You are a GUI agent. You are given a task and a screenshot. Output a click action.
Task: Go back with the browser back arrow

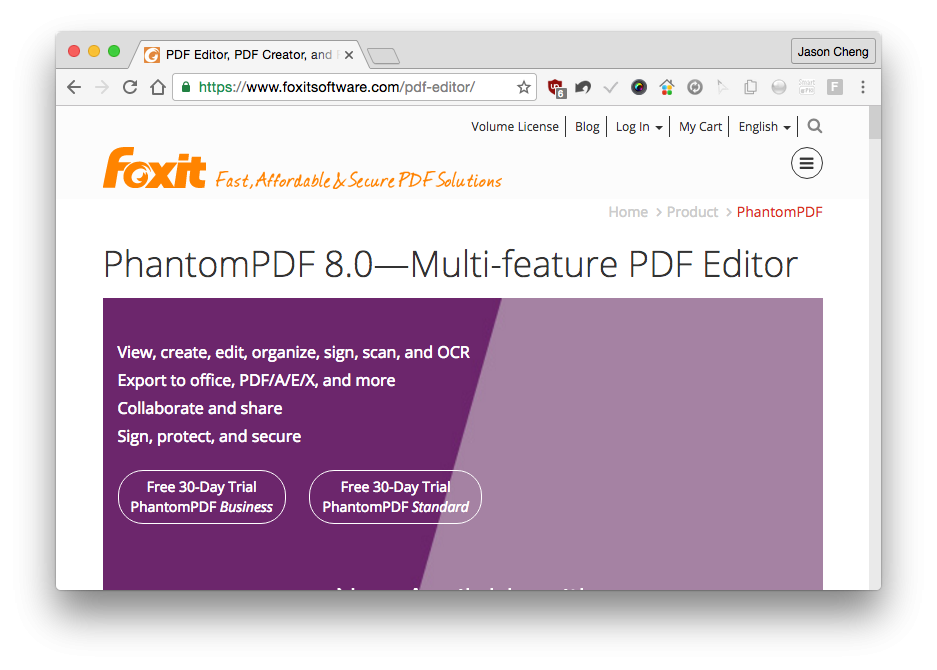[74, 87]
